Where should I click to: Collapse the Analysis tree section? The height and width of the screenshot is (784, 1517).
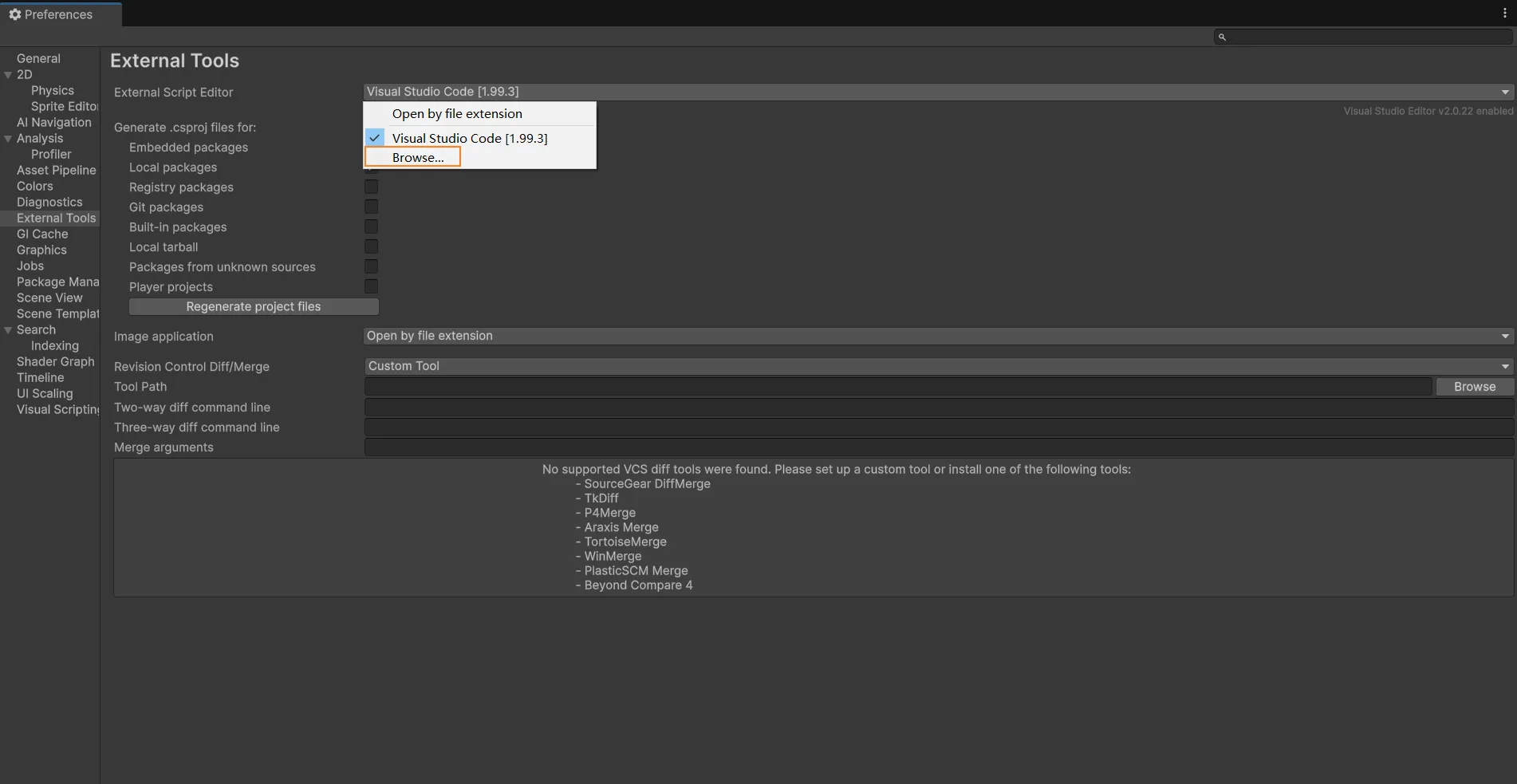click(8, 139)
